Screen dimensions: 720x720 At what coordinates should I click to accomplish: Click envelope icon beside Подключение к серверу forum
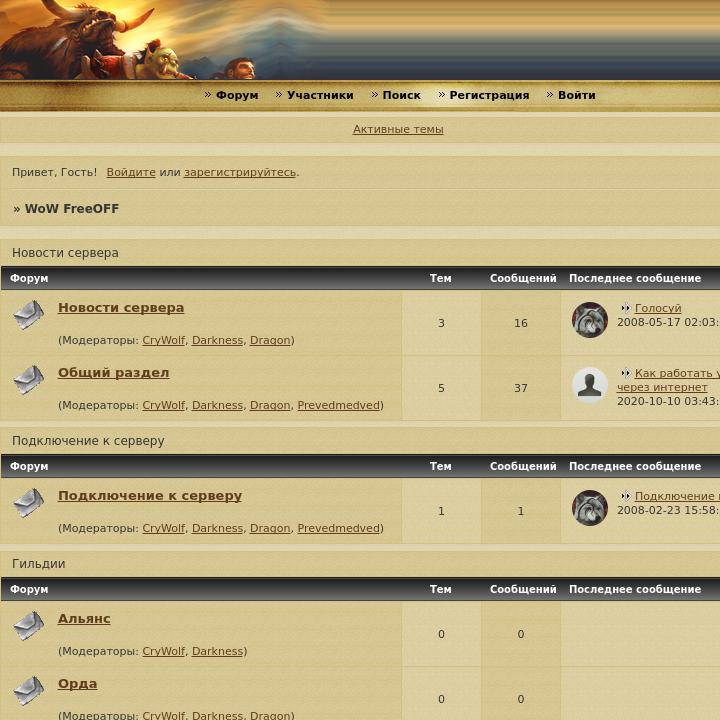(28, 503)
